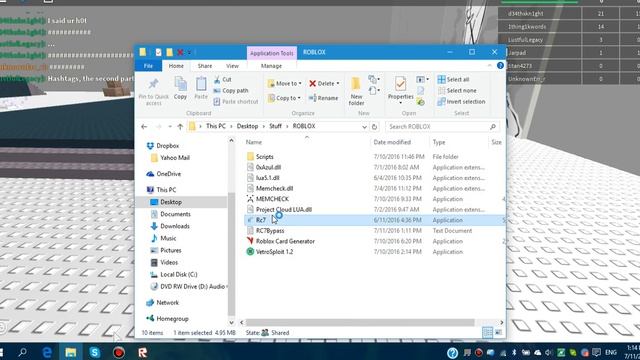Viewport: 640px width, 360px height.
Task: Click Invert selection
Action: tap(461, 102)
